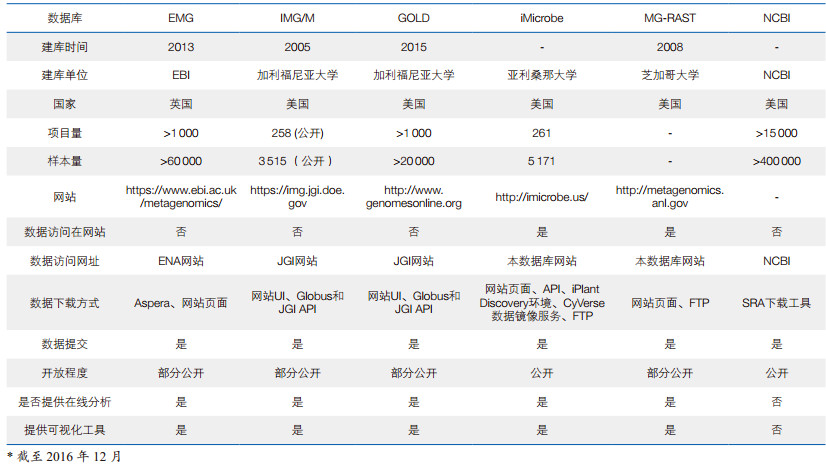Click the 芝加哥大学 cell
The height and width of the screenshot is (470, 826).
[x=670, y=75]
